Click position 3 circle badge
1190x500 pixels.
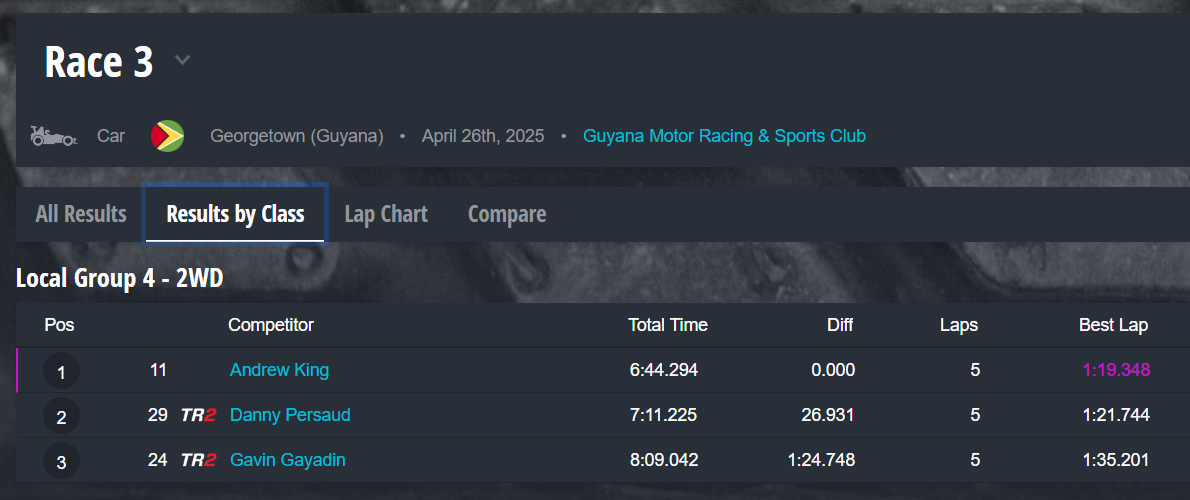tap(61, 461)
